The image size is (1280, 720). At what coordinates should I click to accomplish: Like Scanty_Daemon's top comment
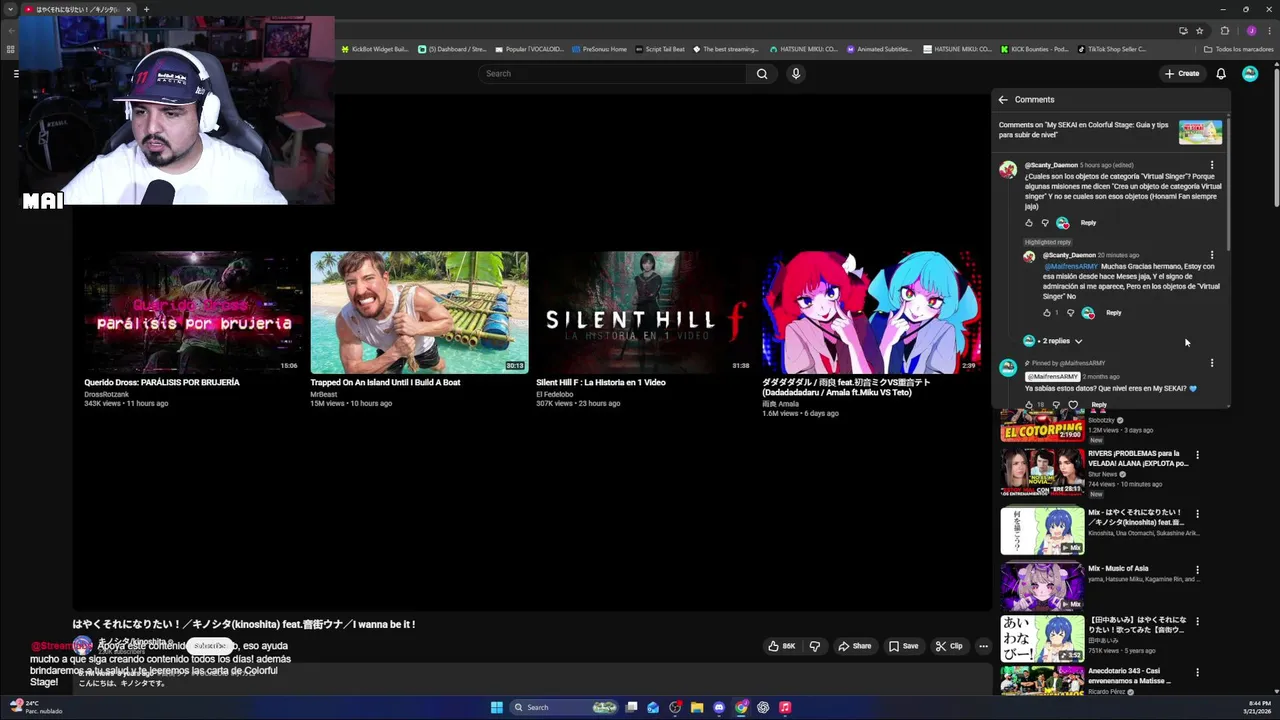click(1029, 223)
